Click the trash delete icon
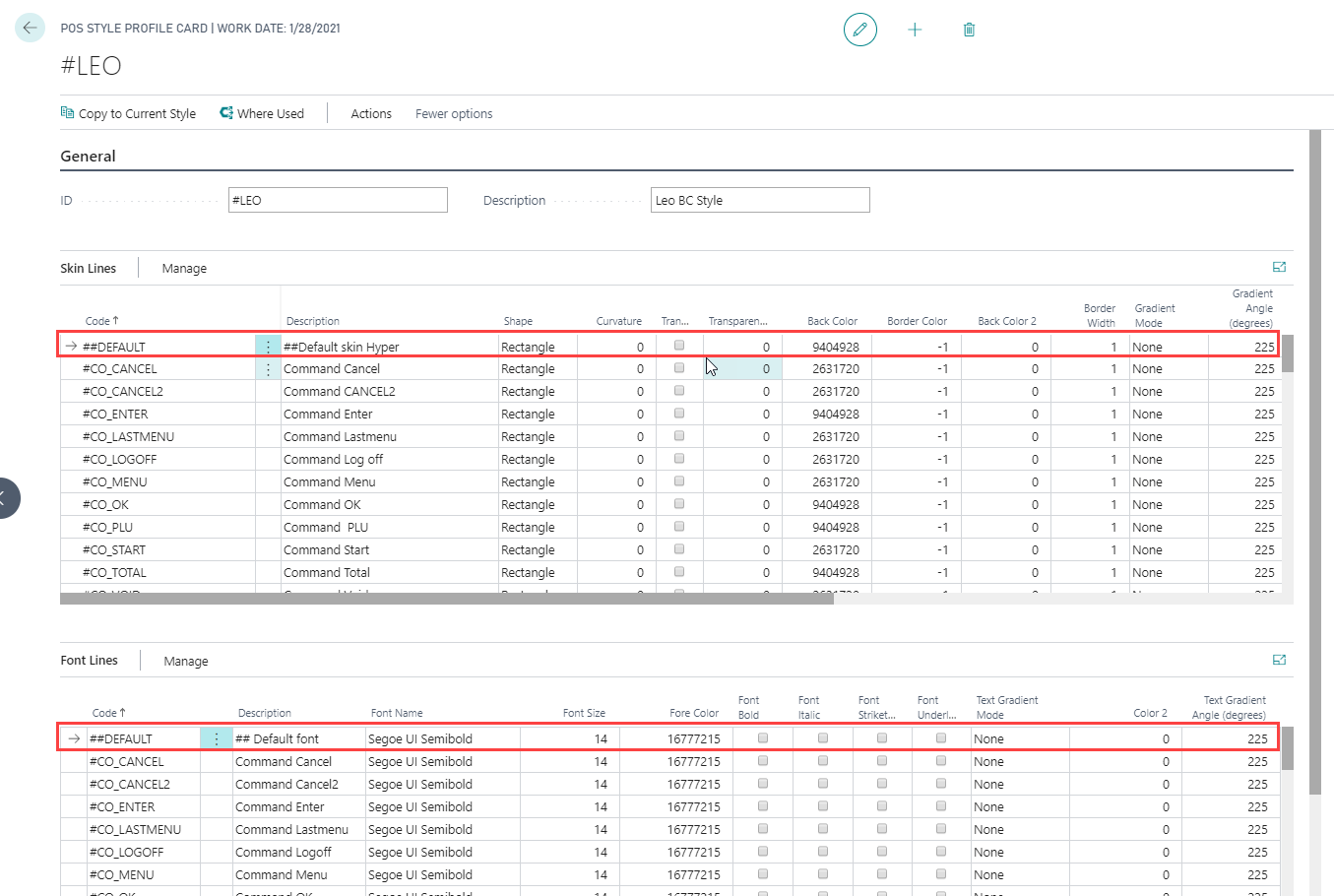The image size is (1334, 896). click(x=969, y=30)
